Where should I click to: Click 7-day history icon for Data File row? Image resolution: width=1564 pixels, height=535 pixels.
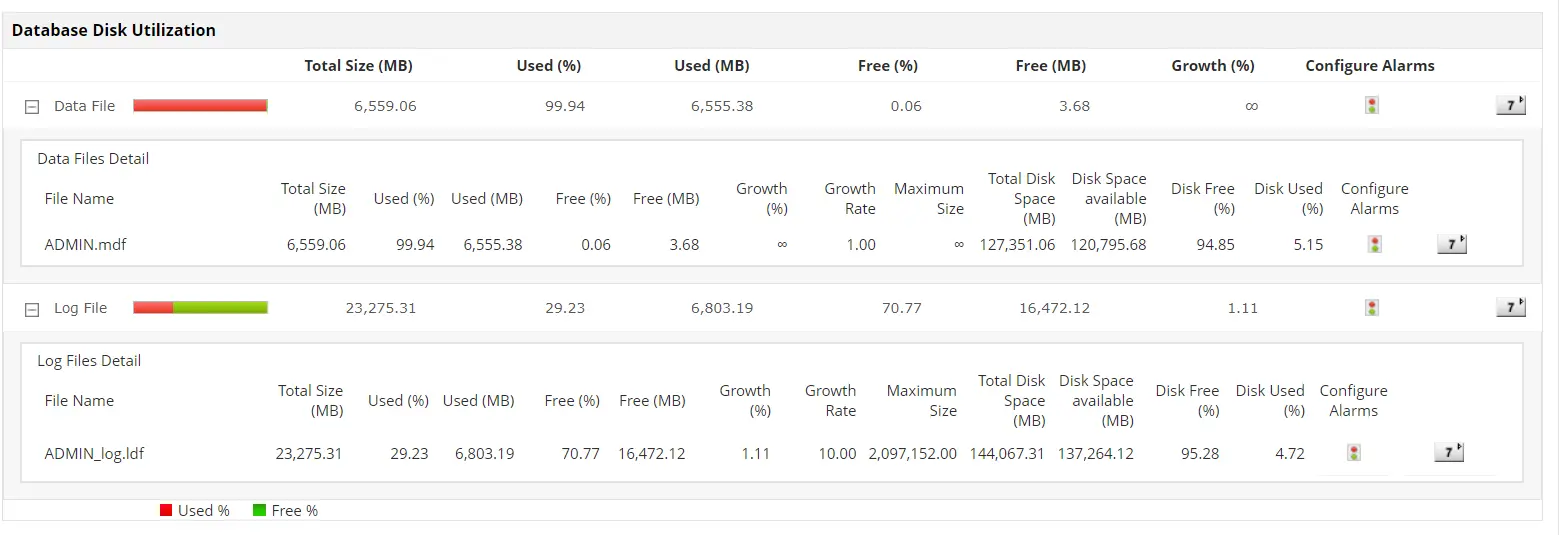tap(1510, 105)
